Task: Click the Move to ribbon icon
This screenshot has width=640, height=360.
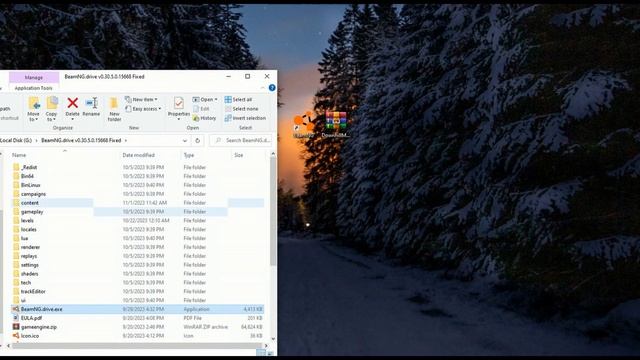Action: (x=33, y=109)
